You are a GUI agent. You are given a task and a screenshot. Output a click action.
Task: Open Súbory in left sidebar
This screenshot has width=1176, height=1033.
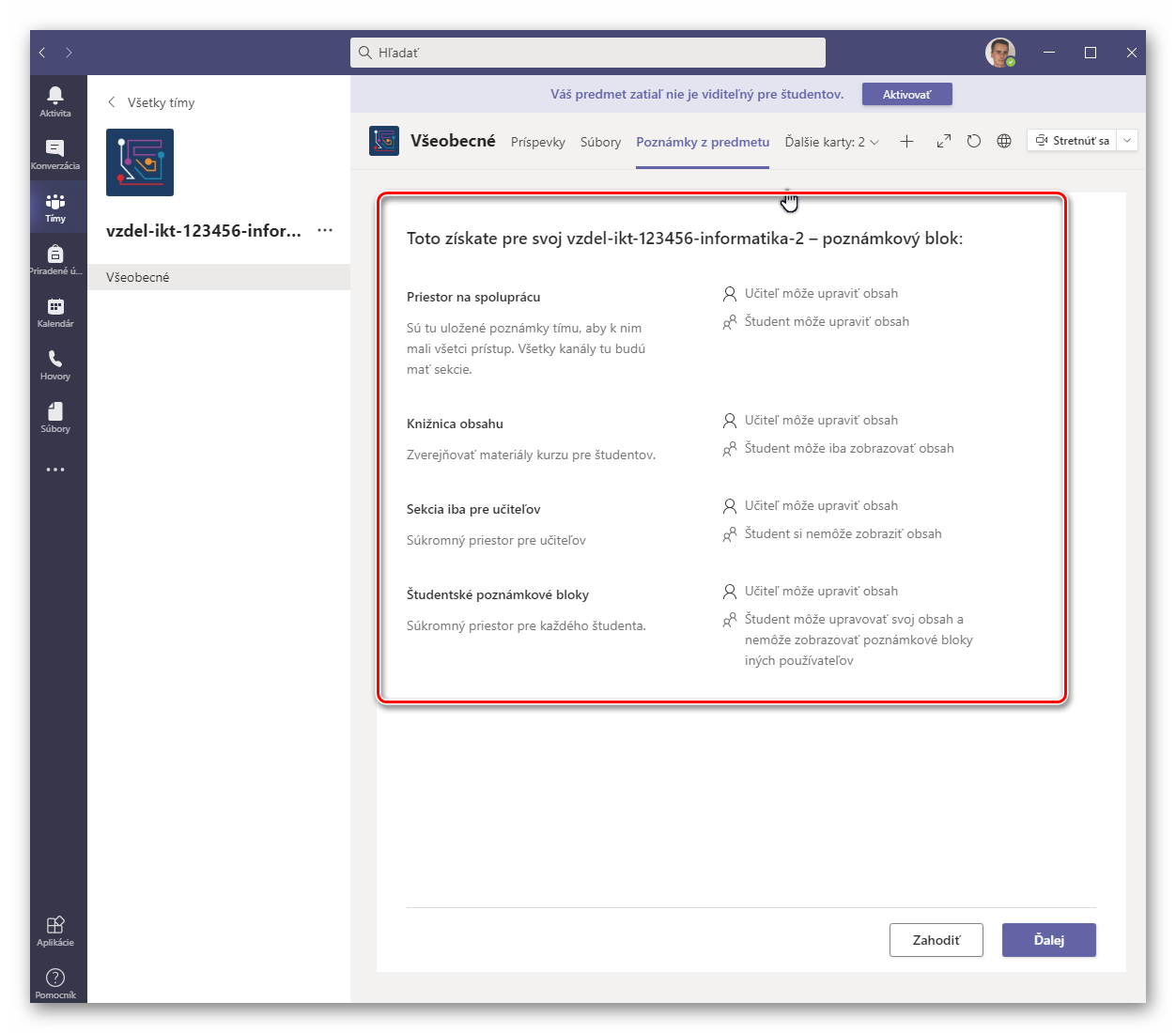pos(55,416)
